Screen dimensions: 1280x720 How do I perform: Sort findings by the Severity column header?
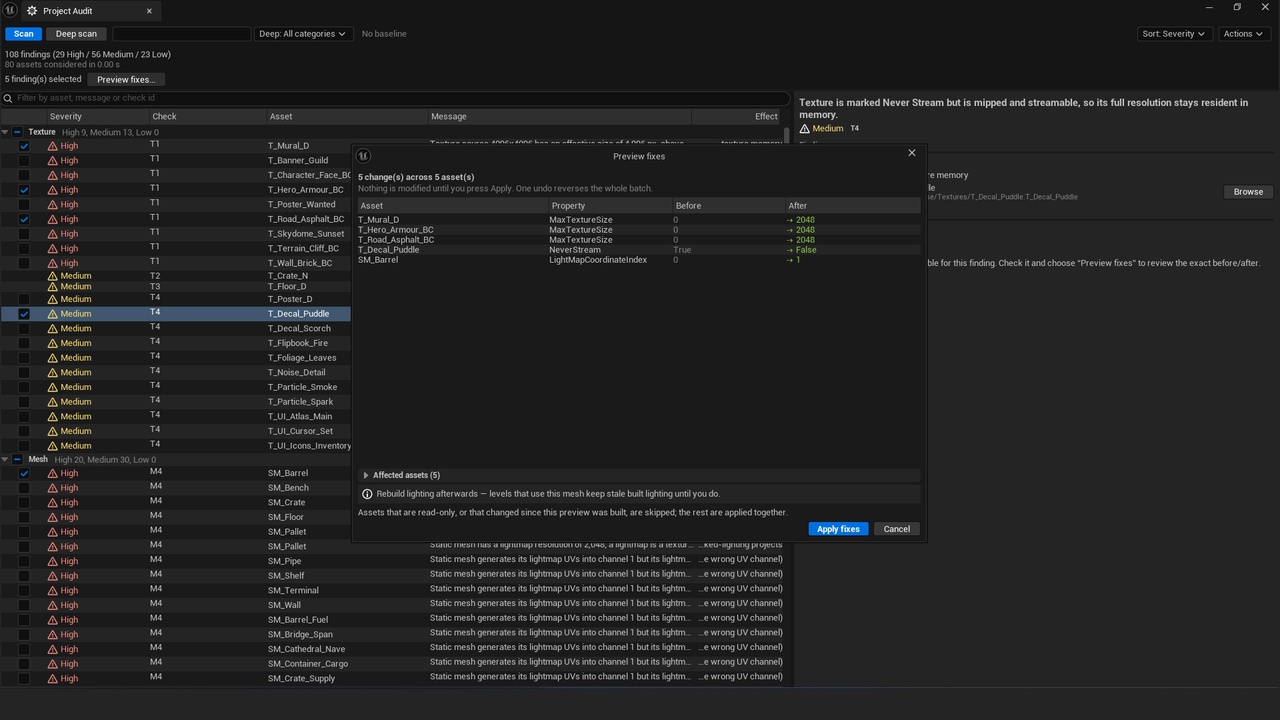coord(97,117)
